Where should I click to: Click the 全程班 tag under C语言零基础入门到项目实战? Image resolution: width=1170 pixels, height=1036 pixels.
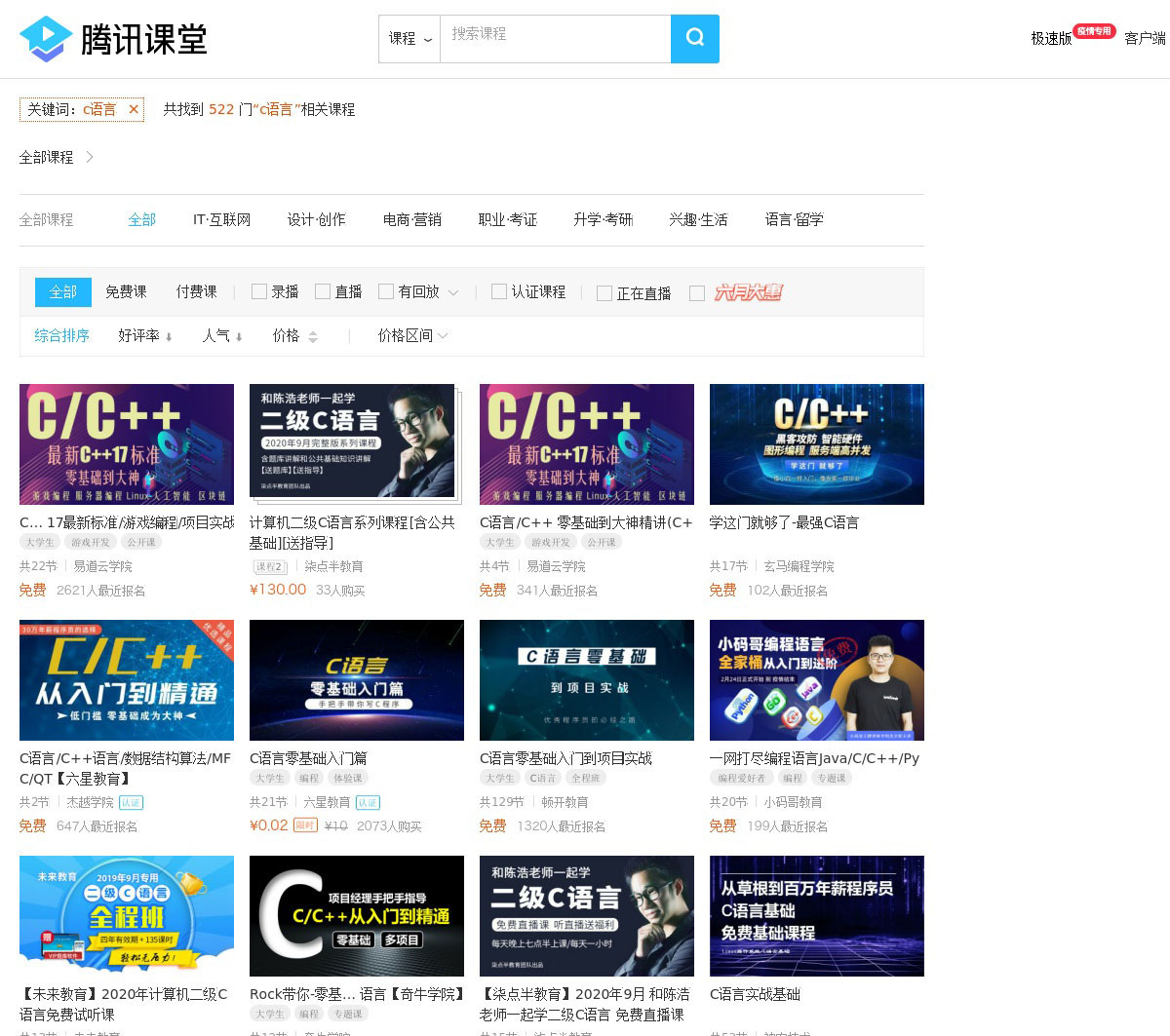click(586, 778)
